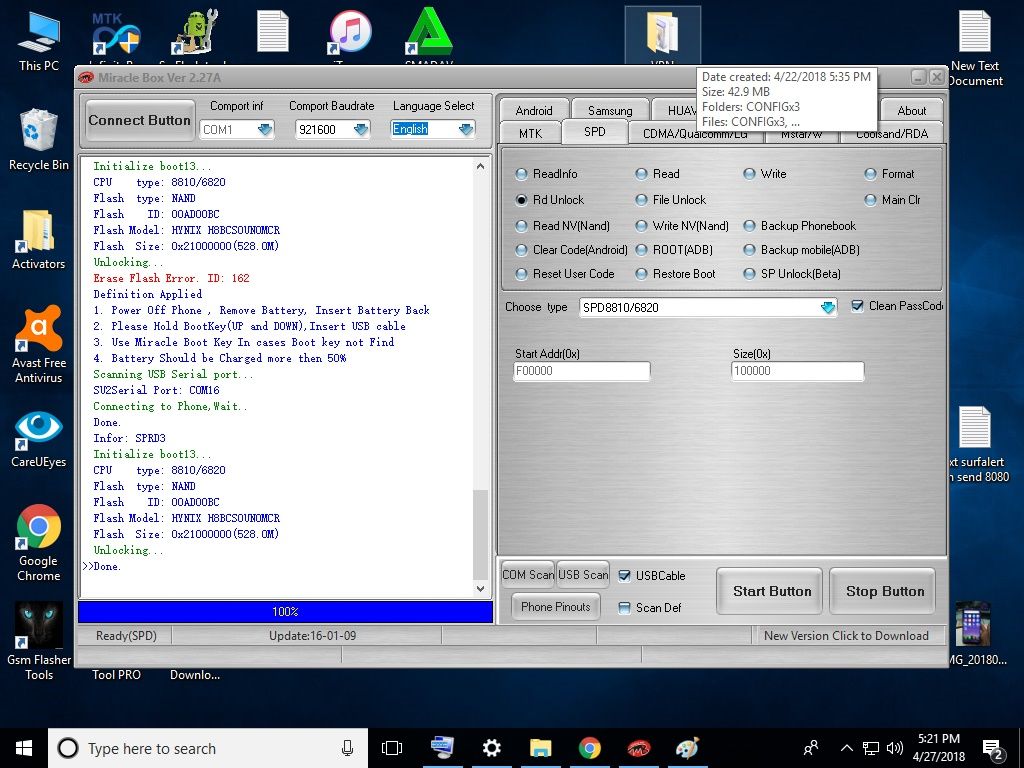Open the Windows Start menu
Viewport: 1024px width, 768px height.
pyautogui.click(x=24, y=748)
